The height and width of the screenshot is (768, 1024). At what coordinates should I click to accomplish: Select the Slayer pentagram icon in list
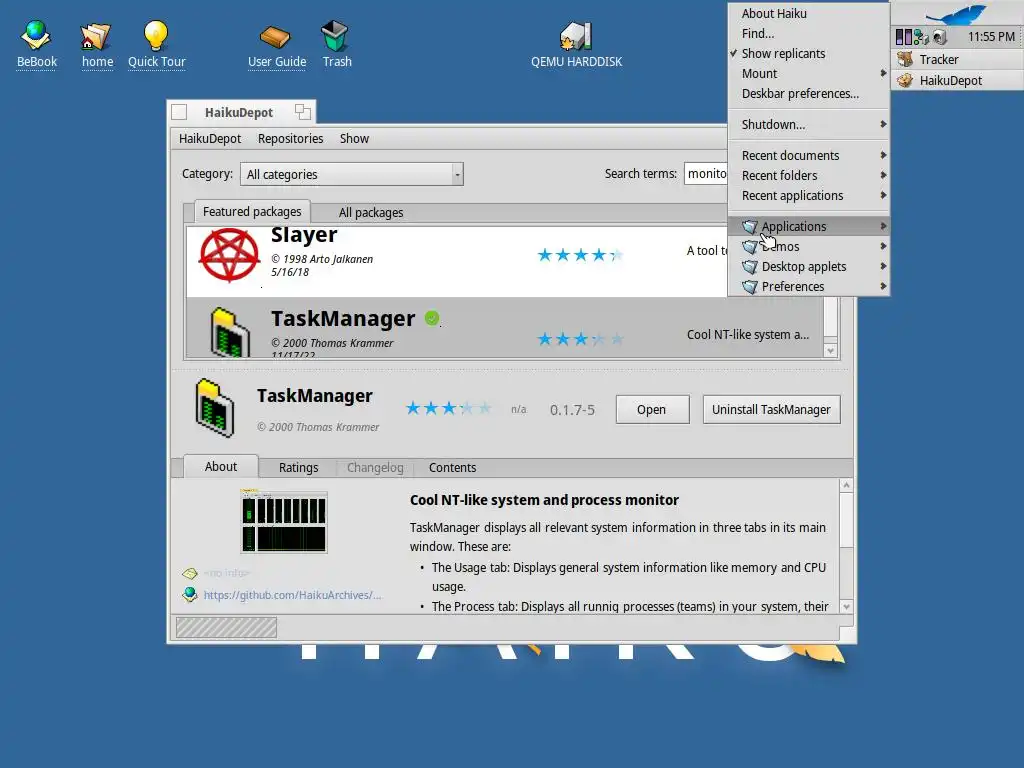tap(229, 255)
